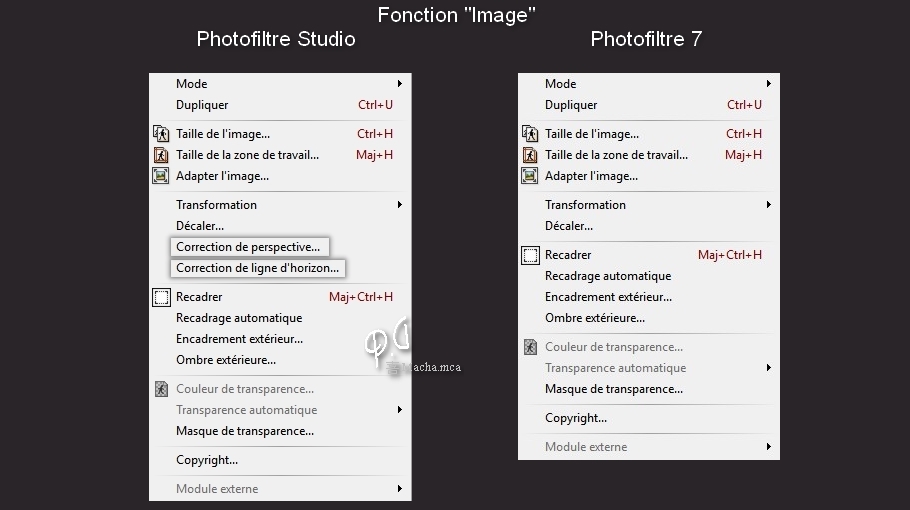Select Correction de ligne d'horizon... entry
Screen dimensions: 910x510
(x=258, y=268)
